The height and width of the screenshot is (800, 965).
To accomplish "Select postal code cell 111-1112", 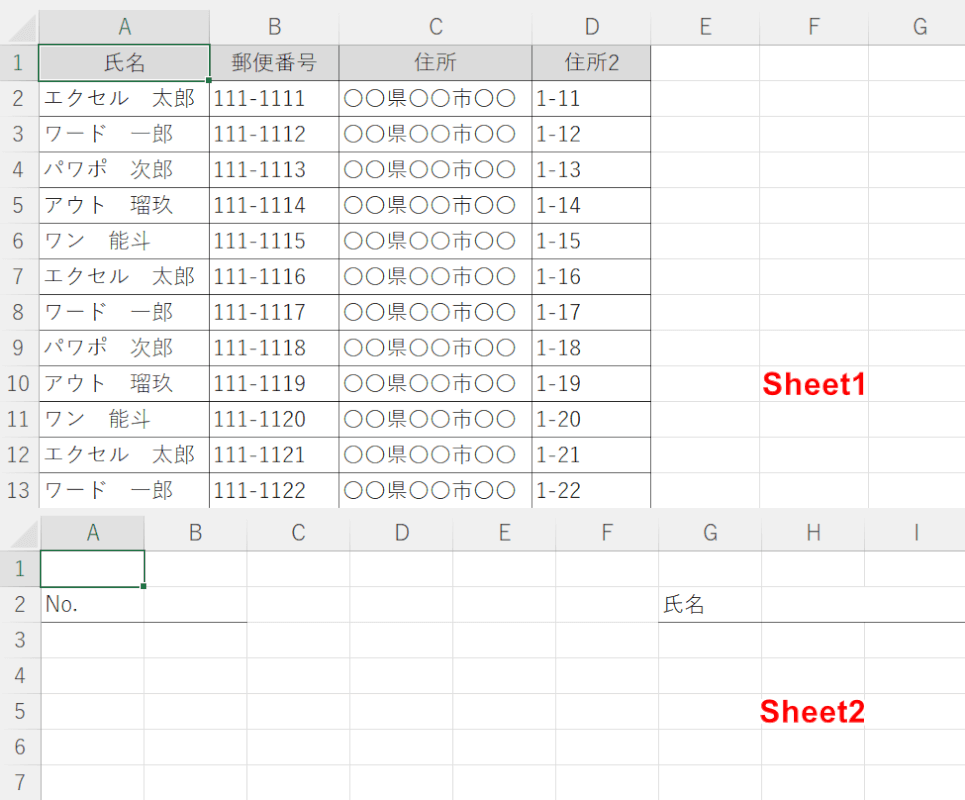I will click(x=274, y=134).
